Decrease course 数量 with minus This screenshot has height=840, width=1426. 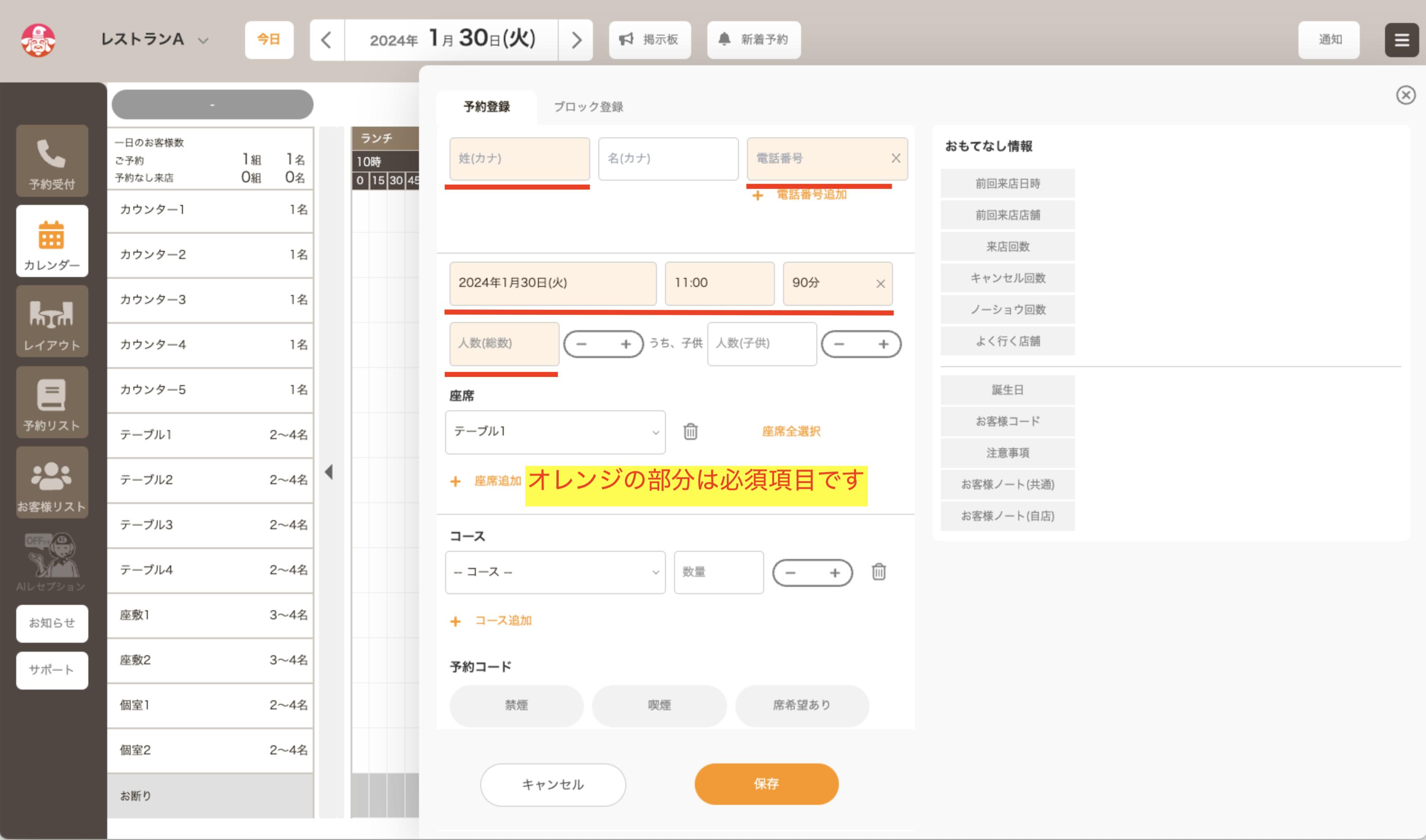791,573
